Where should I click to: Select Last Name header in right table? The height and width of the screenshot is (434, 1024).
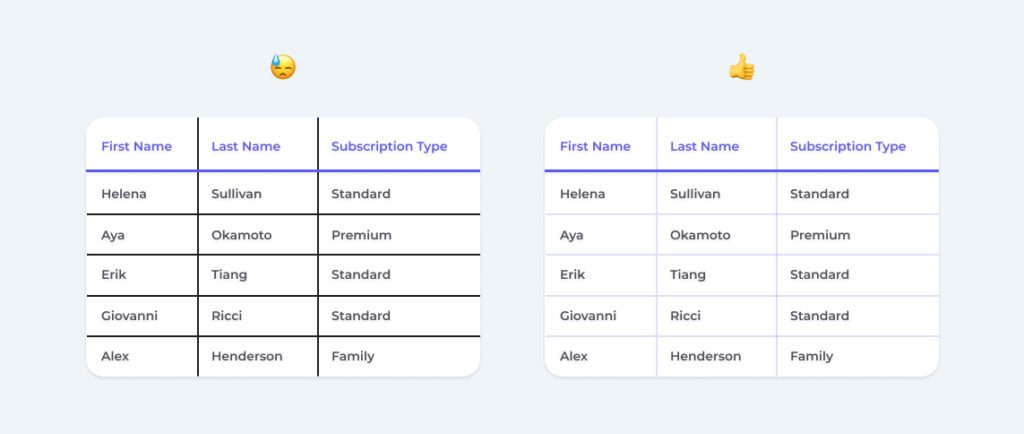click(x=705, y=146)
